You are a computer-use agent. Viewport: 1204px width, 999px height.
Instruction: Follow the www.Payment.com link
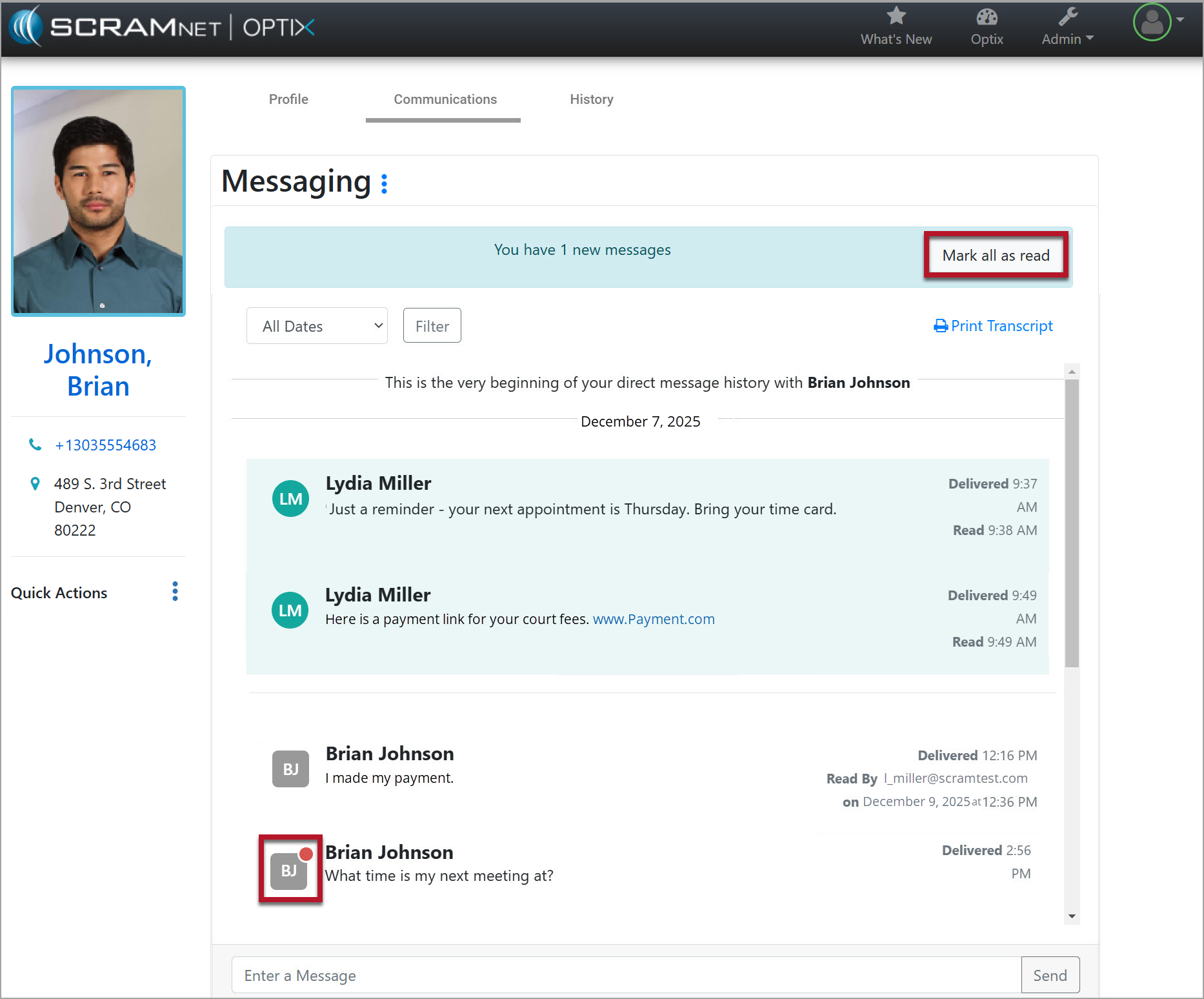tap(653, 619)
